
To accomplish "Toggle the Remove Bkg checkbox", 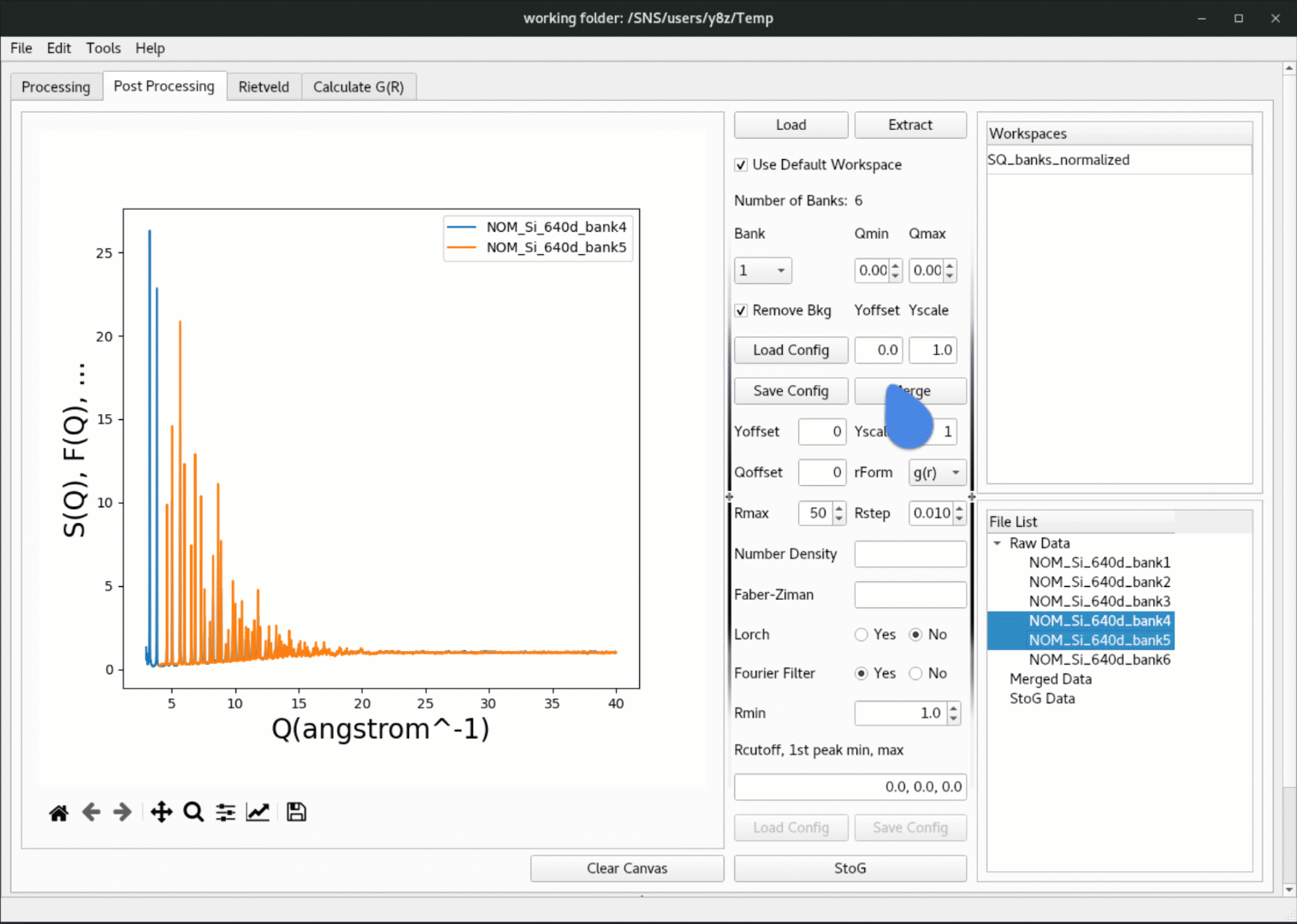I will pos(741,311).
